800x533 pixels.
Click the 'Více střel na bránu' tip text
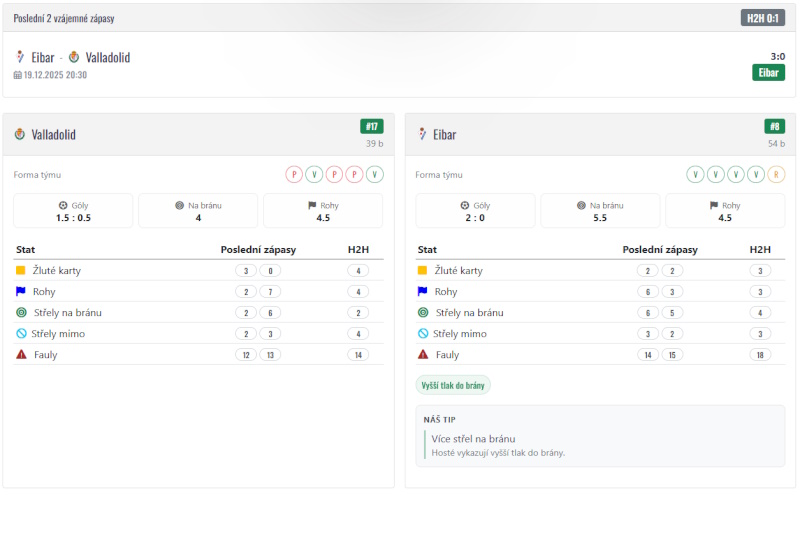click(473, 438)
